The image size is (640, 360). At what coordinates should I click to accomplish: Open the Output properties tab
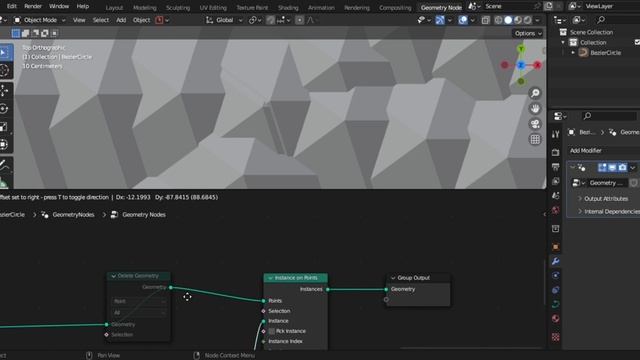click(556, 167)
